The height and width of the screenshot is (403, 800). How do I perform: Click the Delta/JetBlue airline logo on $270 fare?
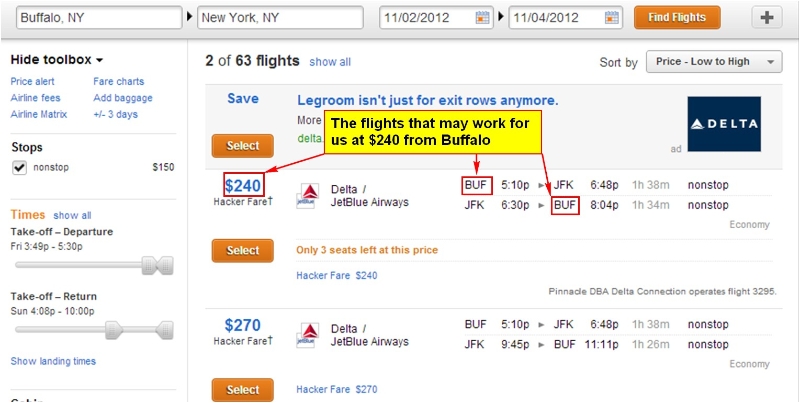click(309, 335)
